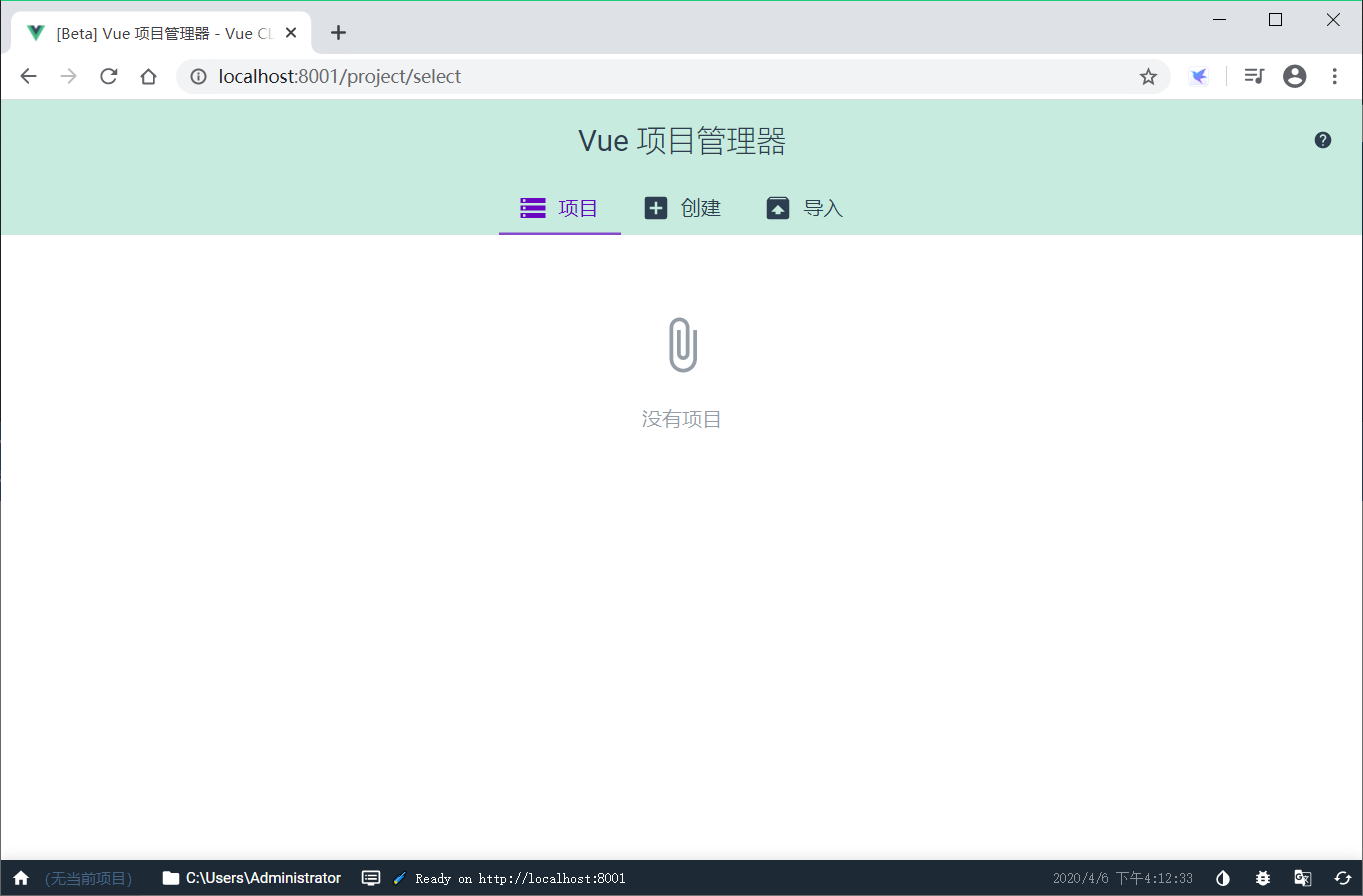
Task: Click the bug report icon
Action: 1263,878
